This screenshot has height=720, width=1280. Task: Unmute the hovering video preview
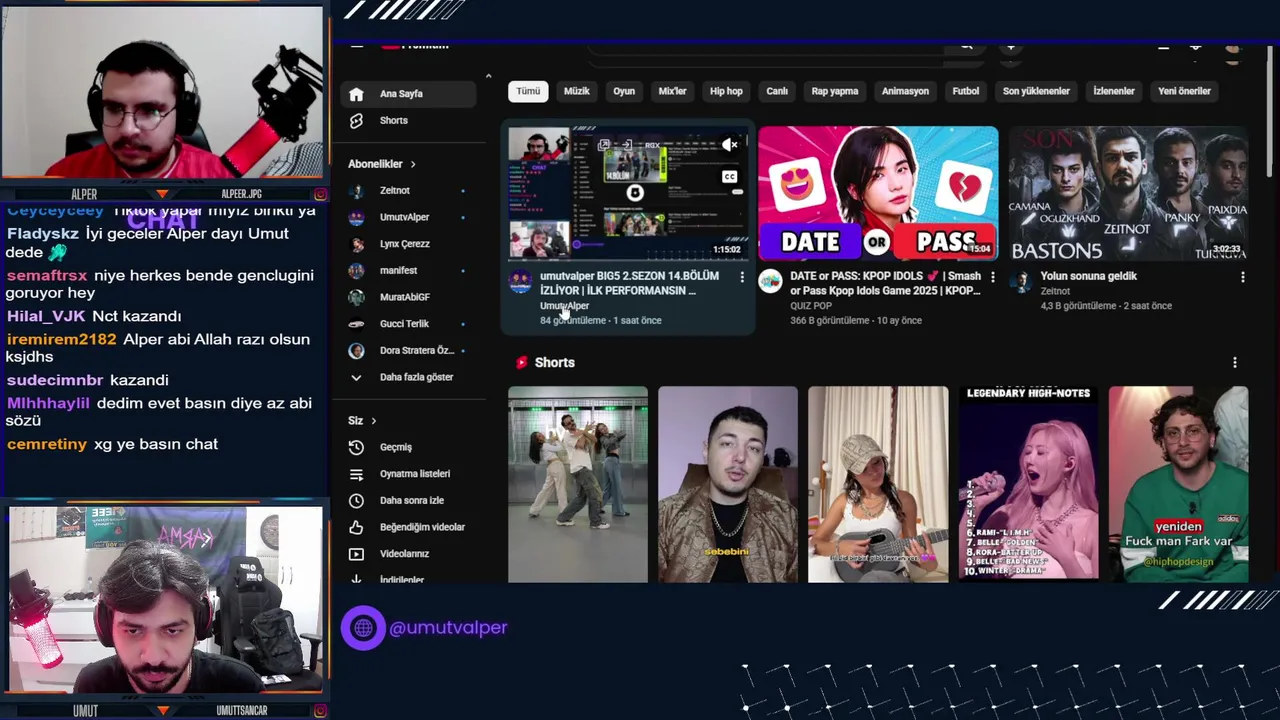coord(730,145)
